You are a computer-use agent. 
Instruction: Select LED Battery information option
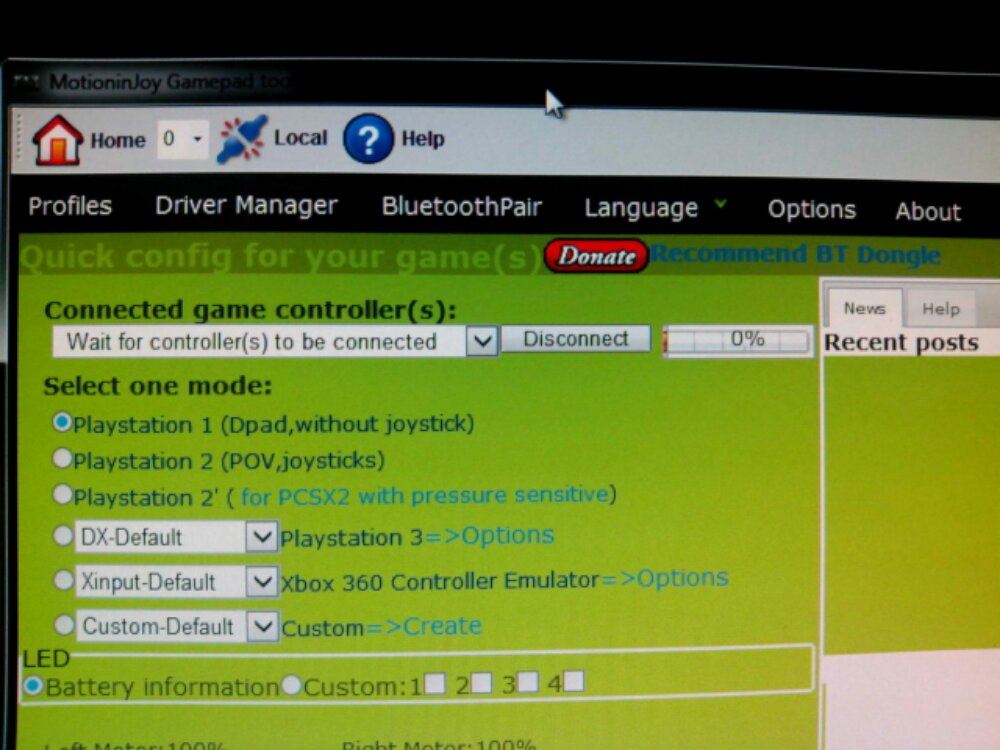tap(33, 686)
